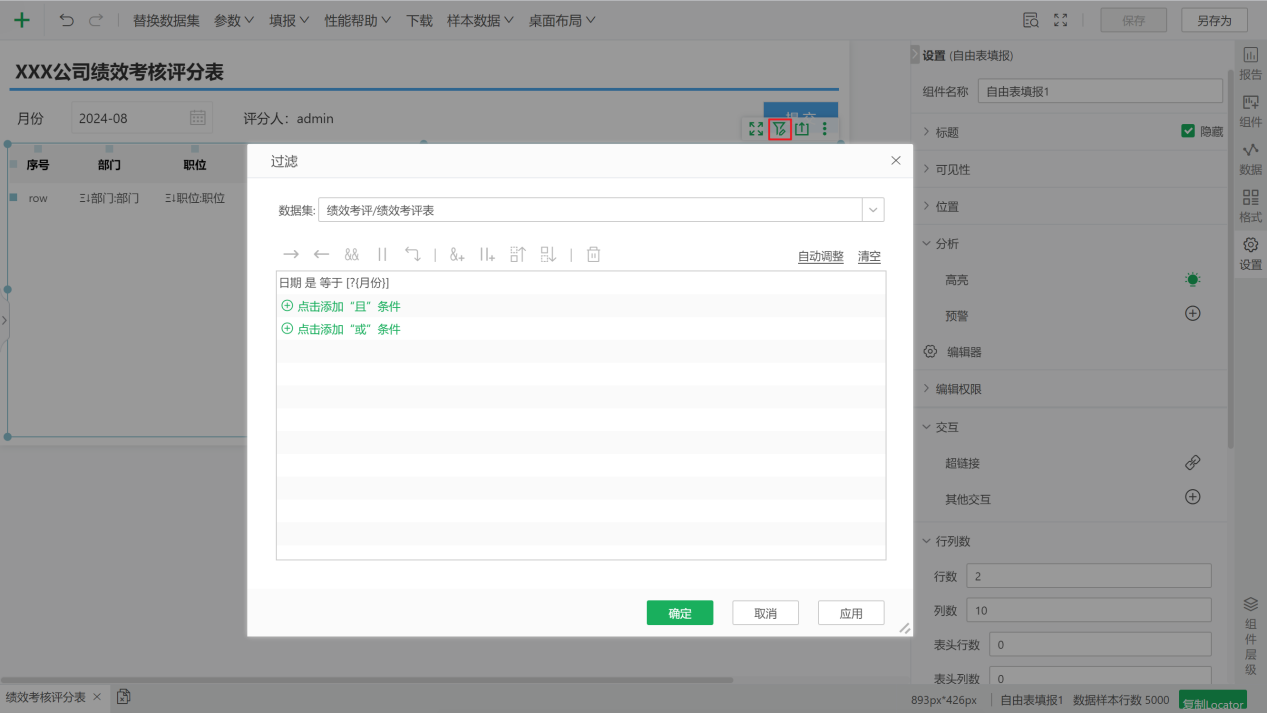Image resolution: width=1267 pixels, height=713 pixels.
Task: Open the 参数 menu
Action: tap(234, 20)
